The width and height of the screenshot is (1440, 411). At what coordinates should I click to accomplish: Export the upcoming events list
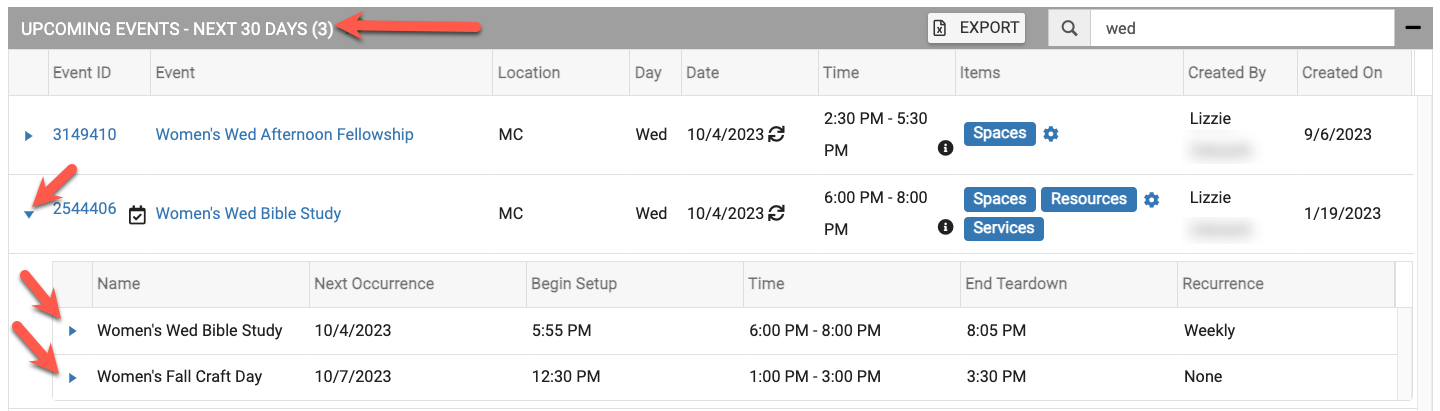976,28
